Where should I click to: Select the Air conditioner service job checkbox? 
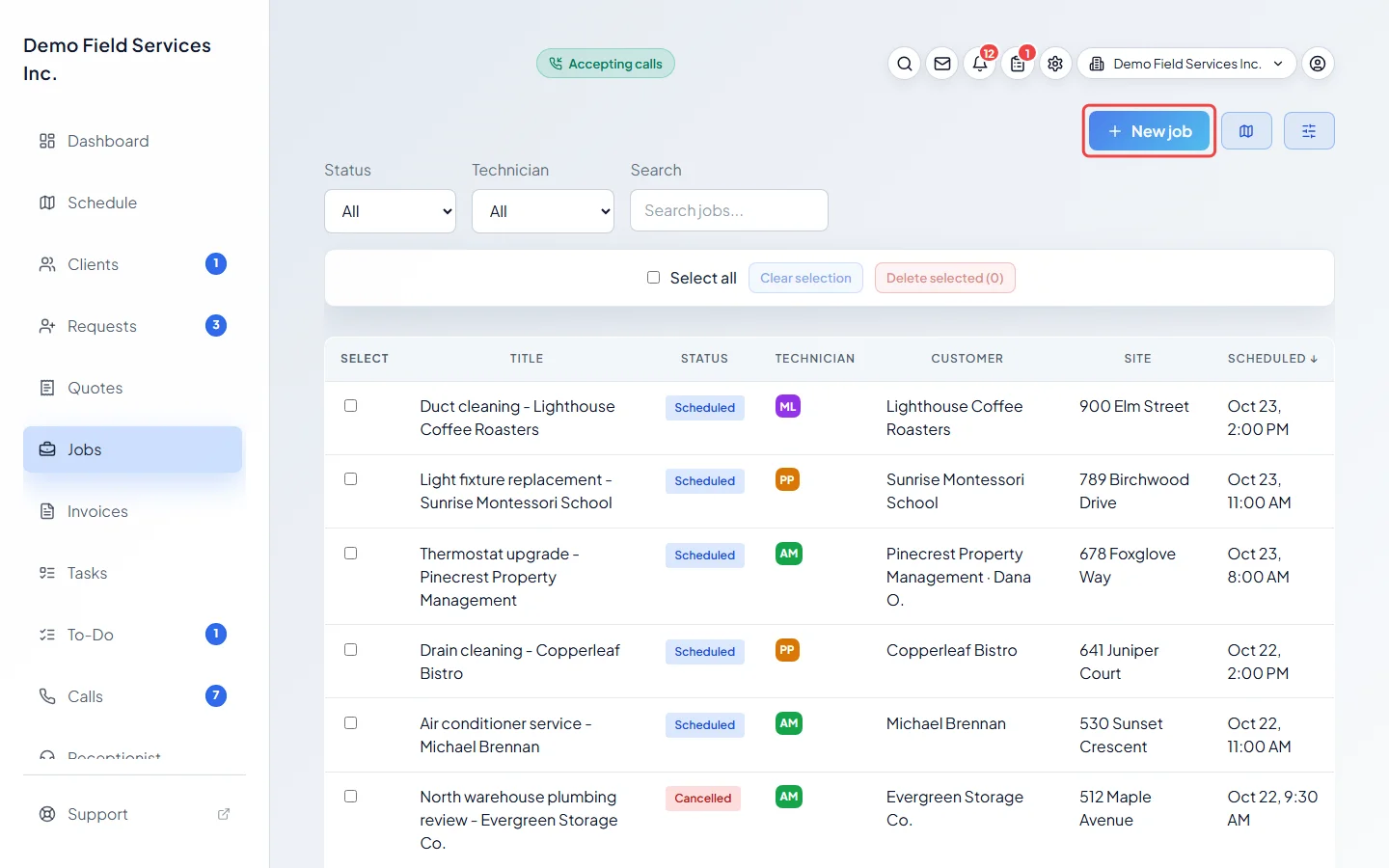[x=351, y=723]
